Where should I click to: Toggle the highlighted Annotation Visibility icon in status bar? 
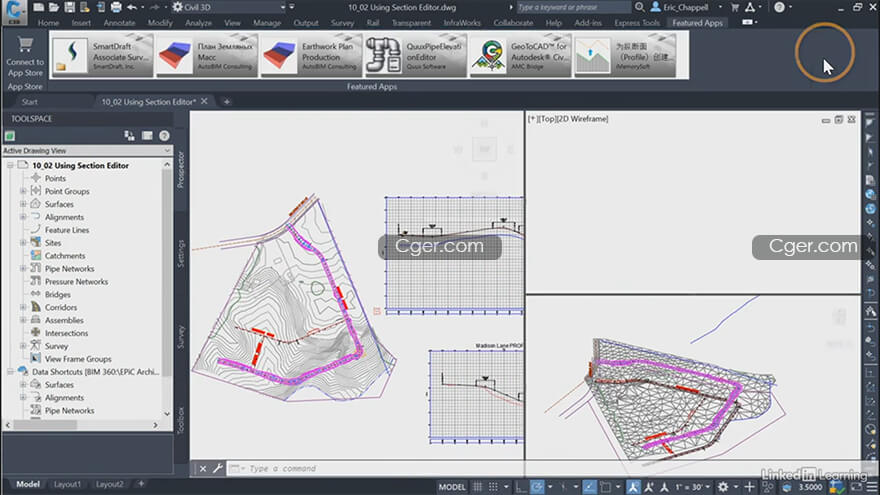[x=633, y=487]
